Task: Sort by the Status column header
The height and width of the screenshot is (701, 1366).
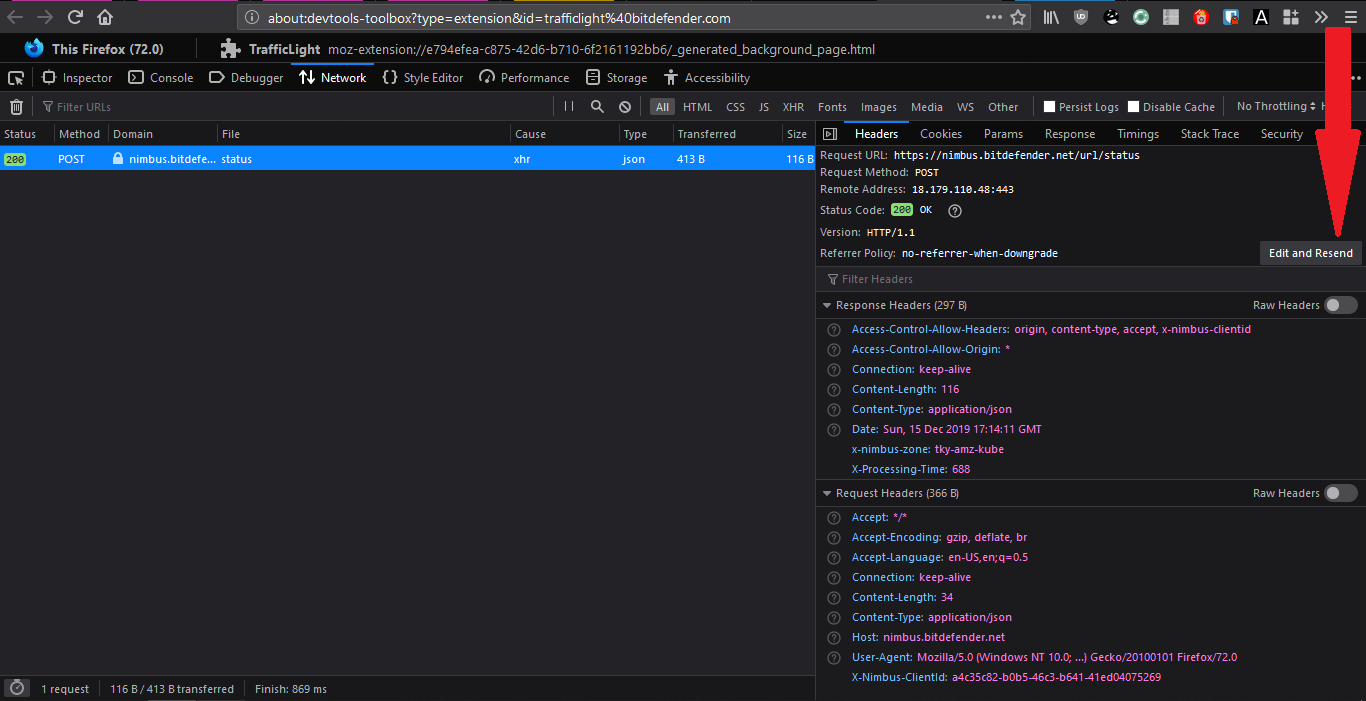Action: [27, 134]
